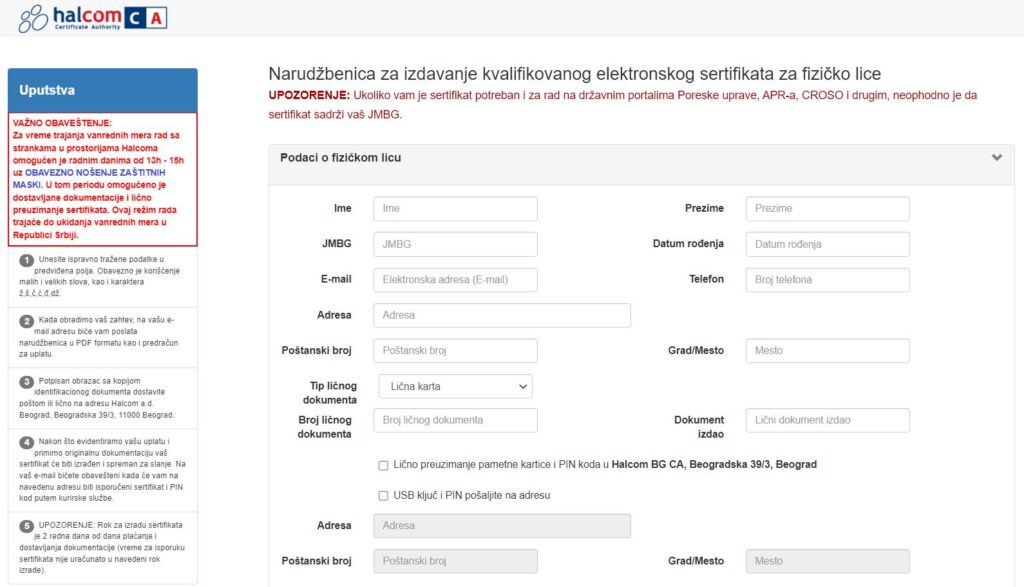Viewport: 1024px width, 587px height.
Task: Click the Datum rođenja field
Action: pos(827,244)
